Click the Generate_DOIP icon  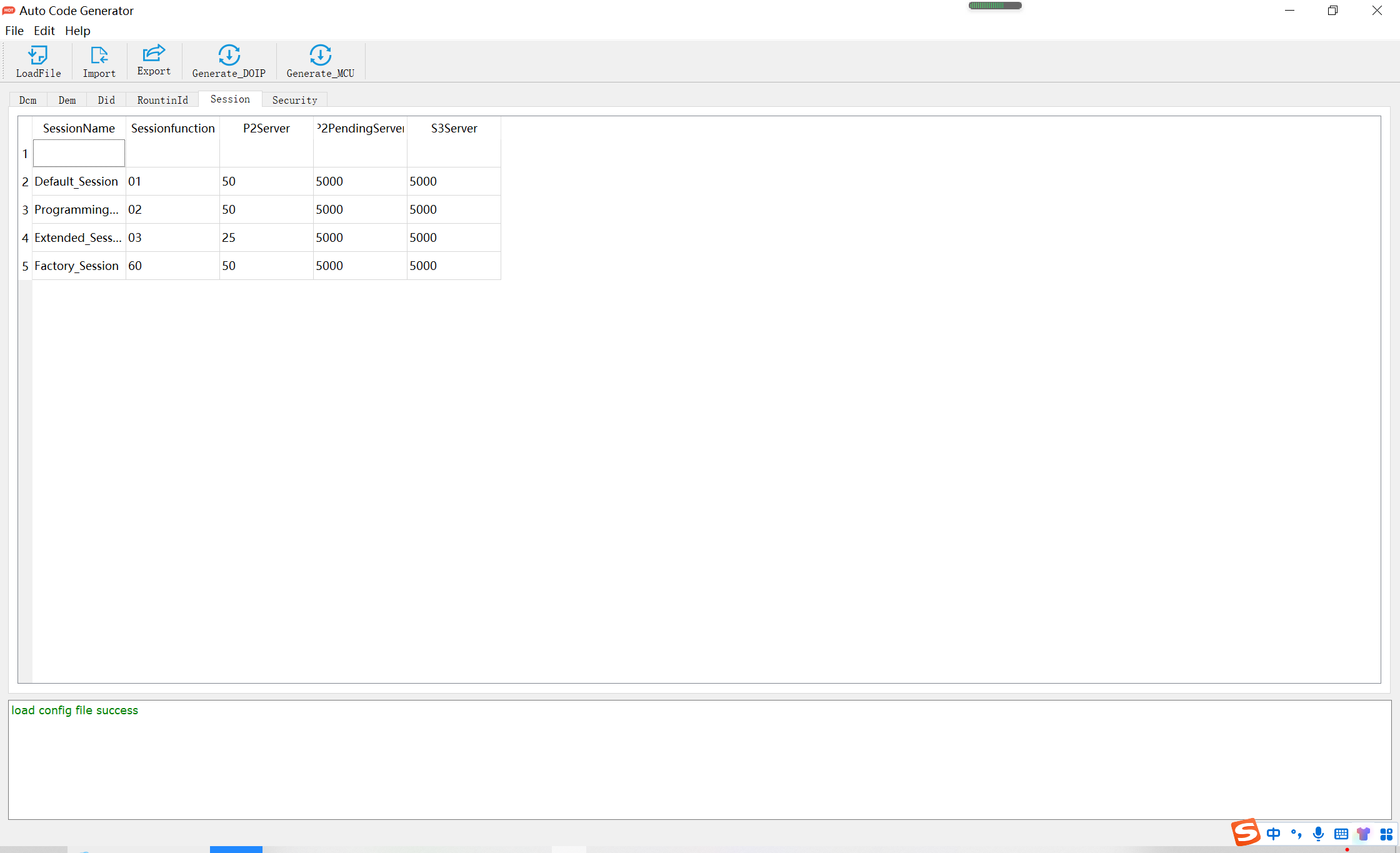(x=229, y=61)
